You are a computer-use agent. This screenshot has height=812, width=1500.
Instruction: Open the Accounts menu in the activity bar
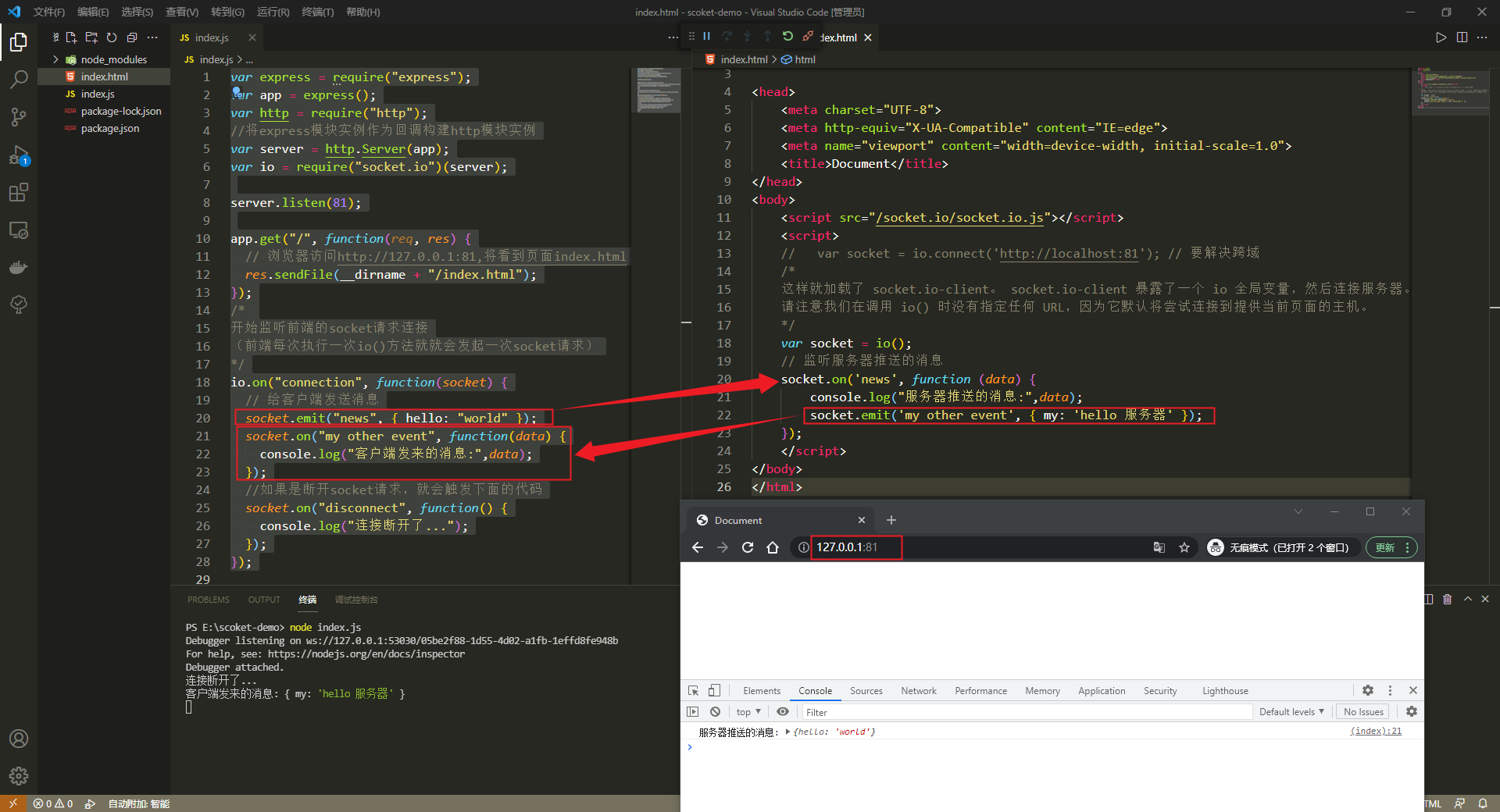[x=19, y=739]
